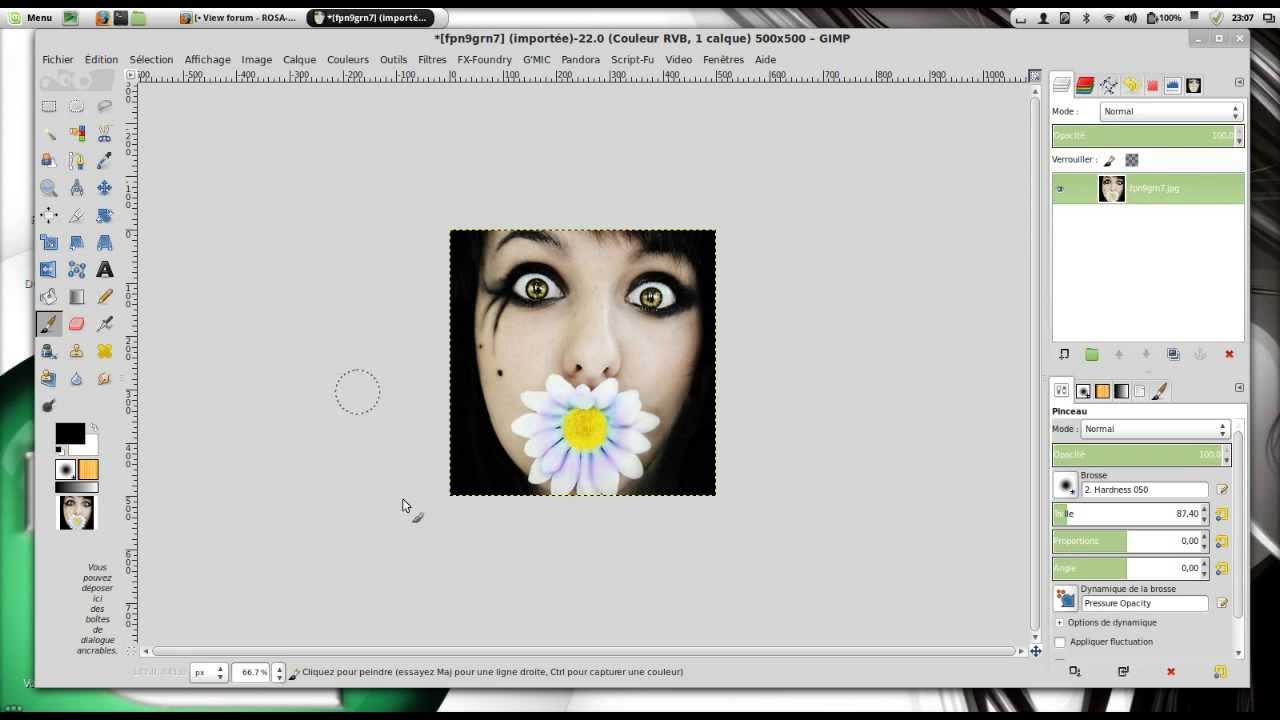Open the Fichier menu
1280x720 pixels.
click(x=58, y=59)
